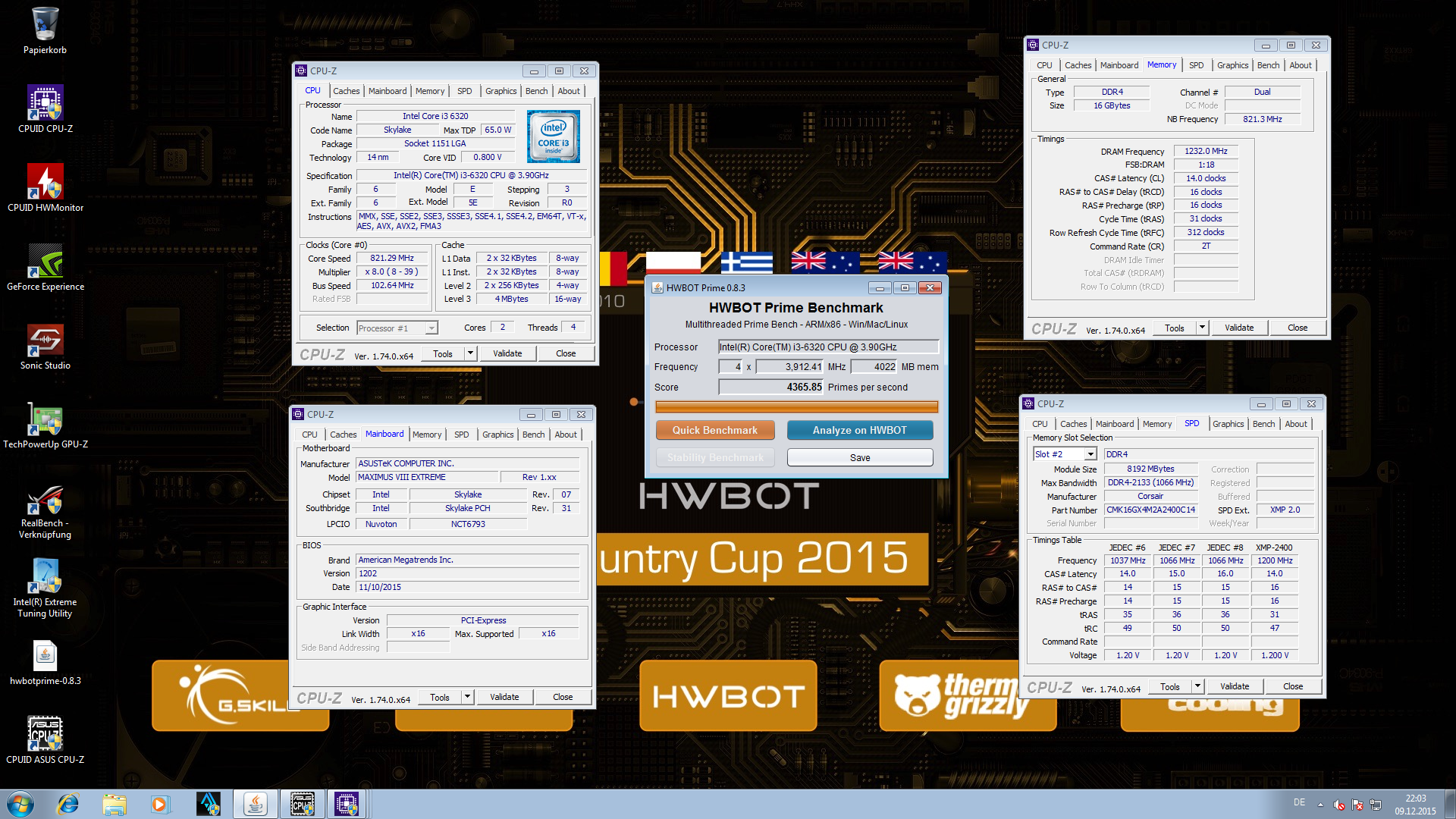Click the HWBOT Prime Processor name field
The image size is (1456, 819).
point(828,347)
